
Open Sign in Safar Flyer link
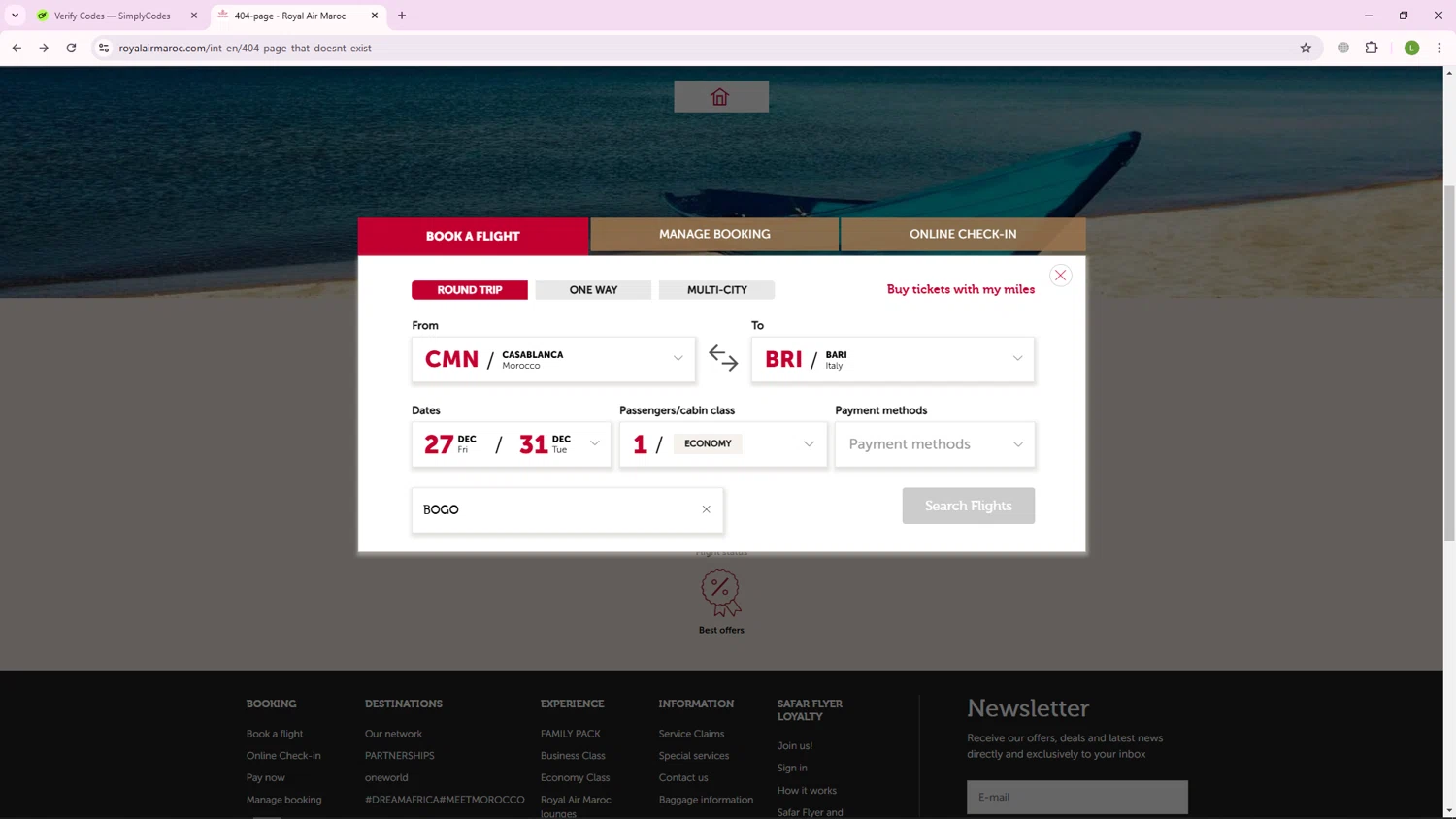coord(792,768)
